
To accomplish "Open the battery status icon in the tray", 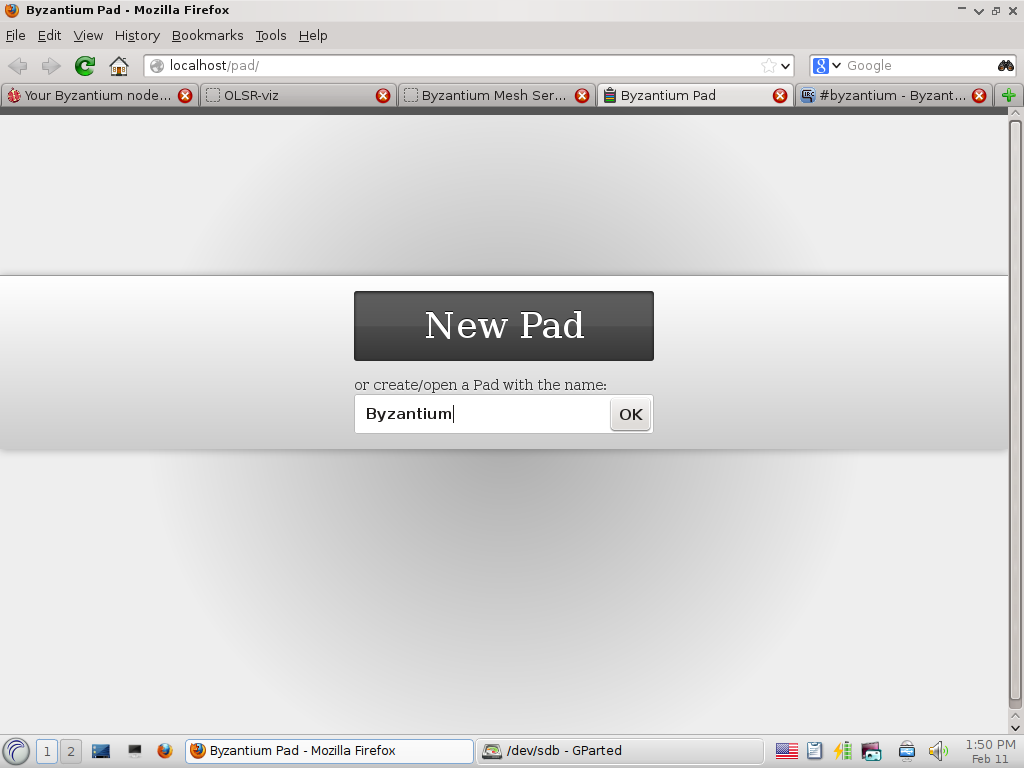I will coord(841,751).
